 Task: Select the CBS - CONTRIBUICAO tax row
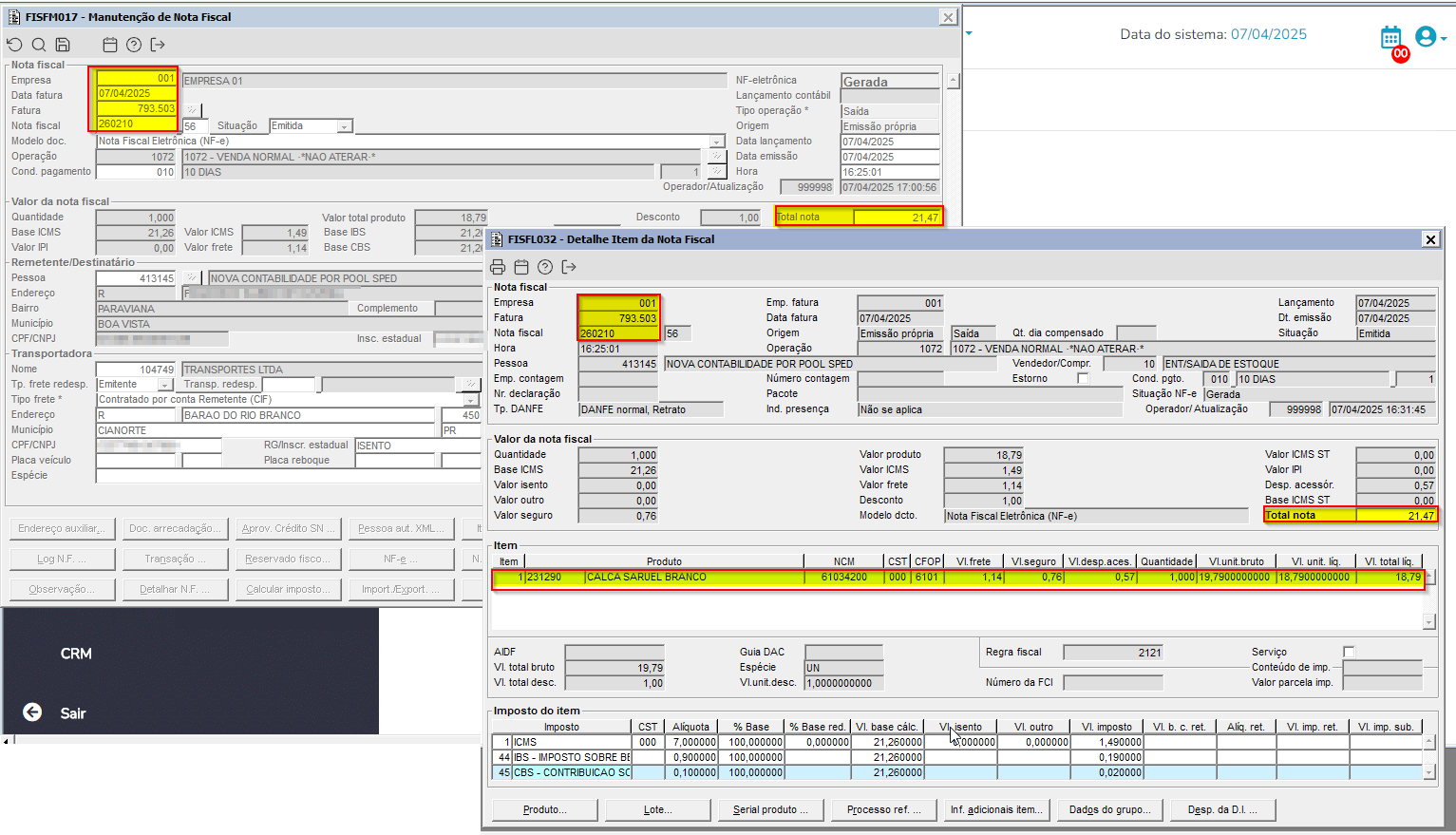[x=956, y=772]
